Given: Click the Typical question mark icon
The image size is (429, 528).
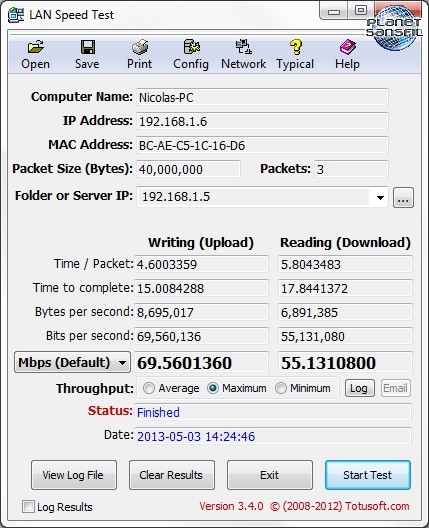Looking at the screenshot, I should (x=295, y=47).
